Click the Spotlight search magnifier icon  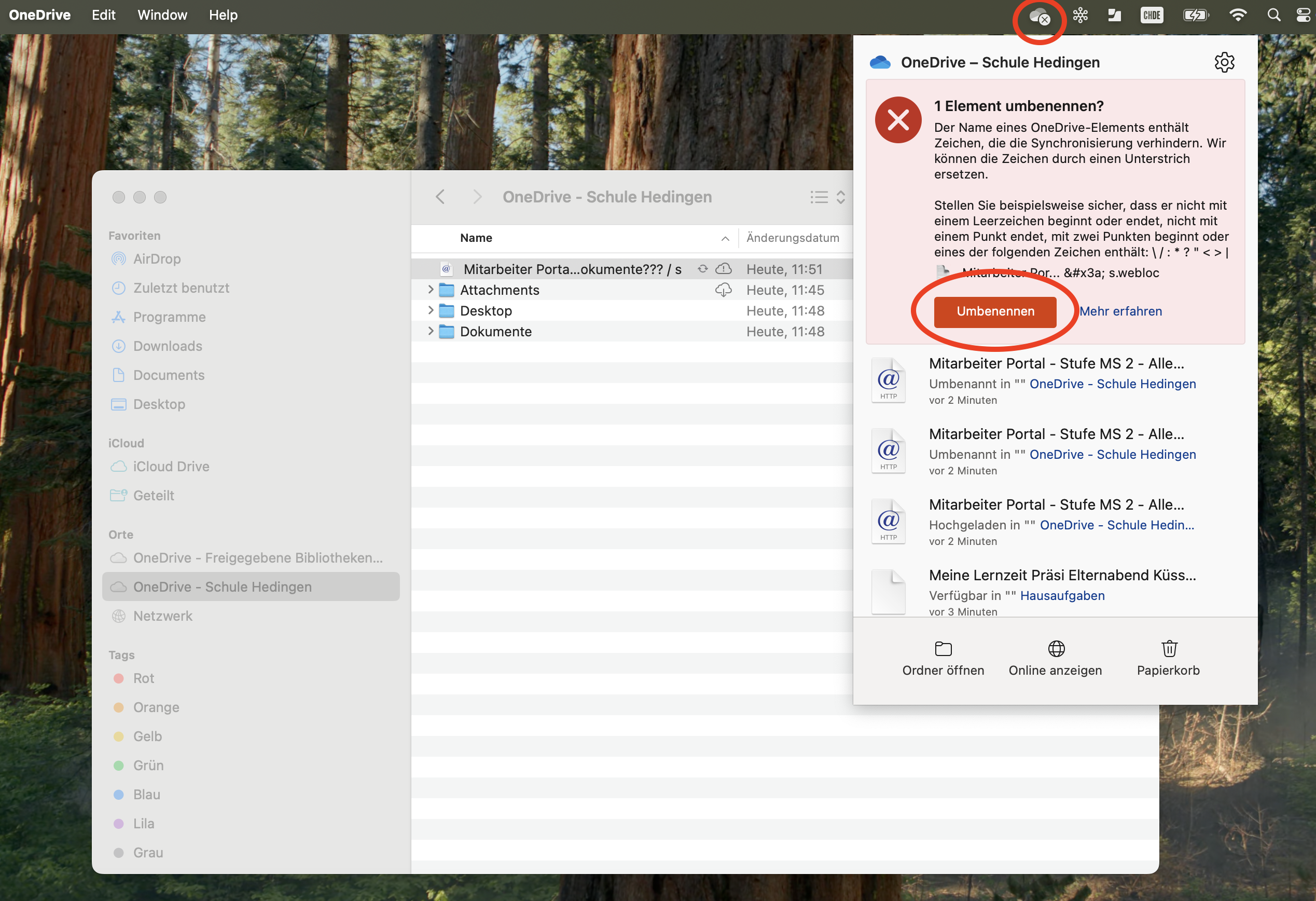pyautogui.click(x=1273, y=15)
